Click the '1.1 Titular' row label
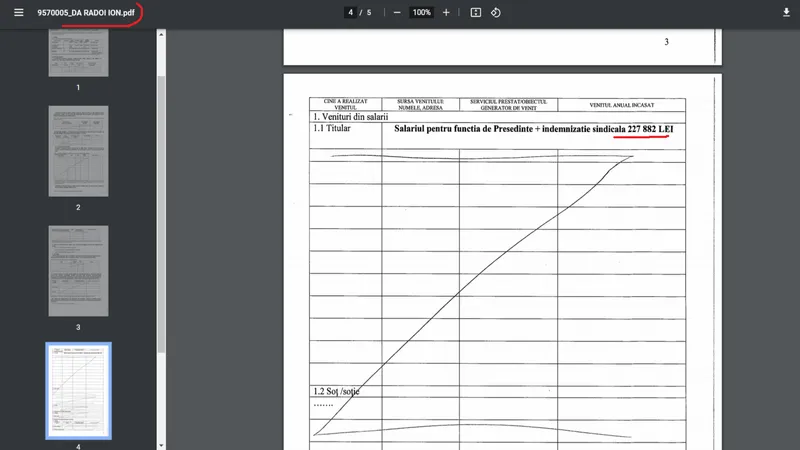The image size is (800, 450). pyautogui.click(x=332, y=128)
